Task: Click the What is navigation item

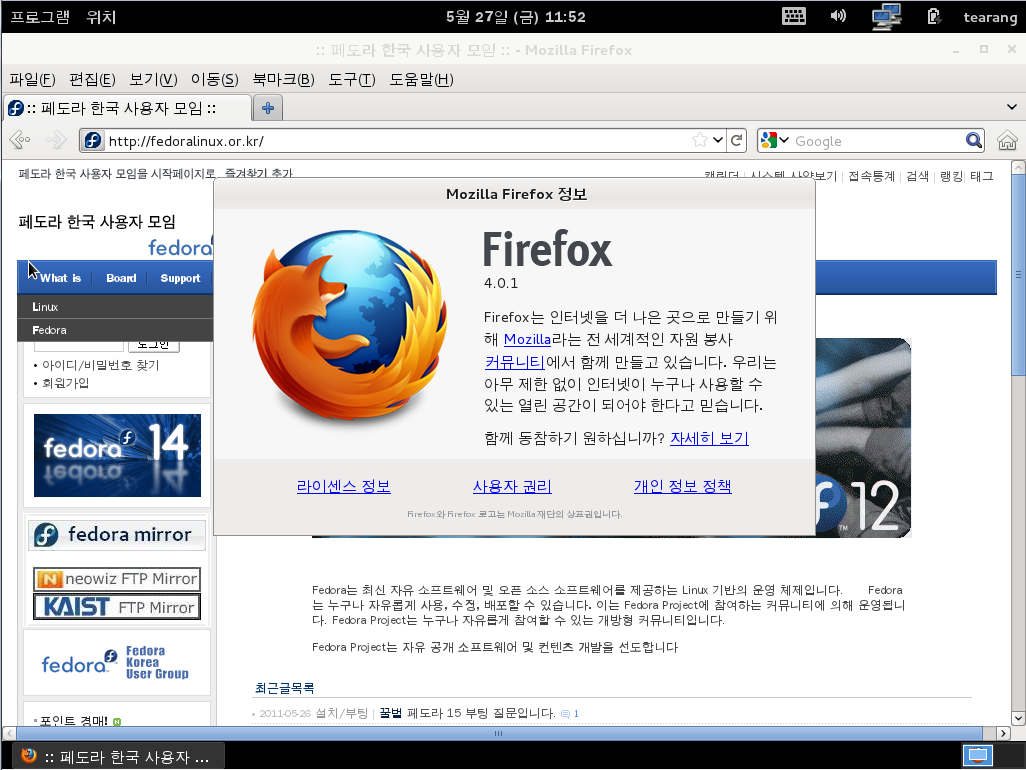Action: coord(60,278)
